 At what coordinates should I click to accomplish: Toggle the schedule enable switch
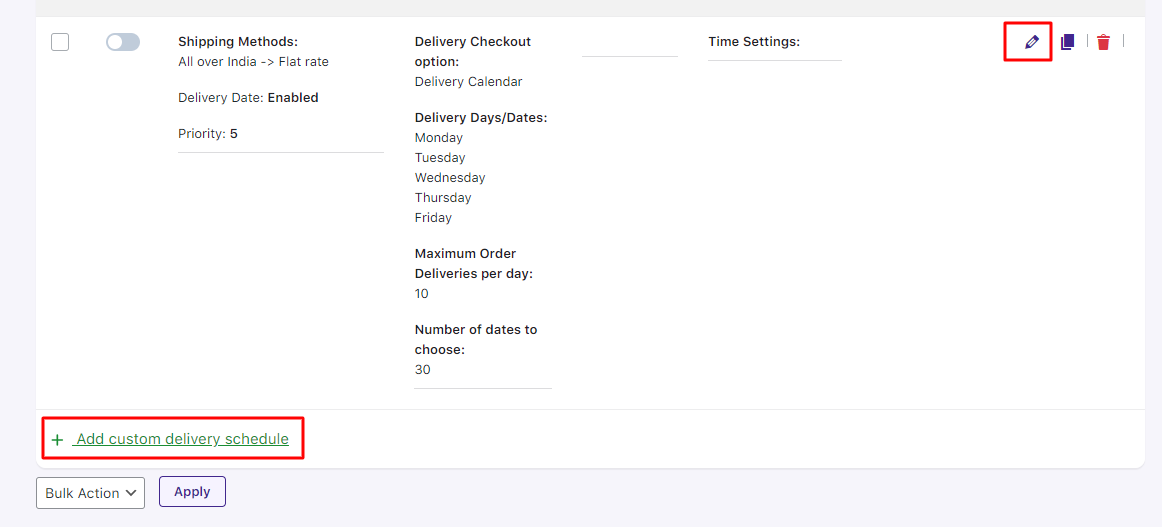123,42
